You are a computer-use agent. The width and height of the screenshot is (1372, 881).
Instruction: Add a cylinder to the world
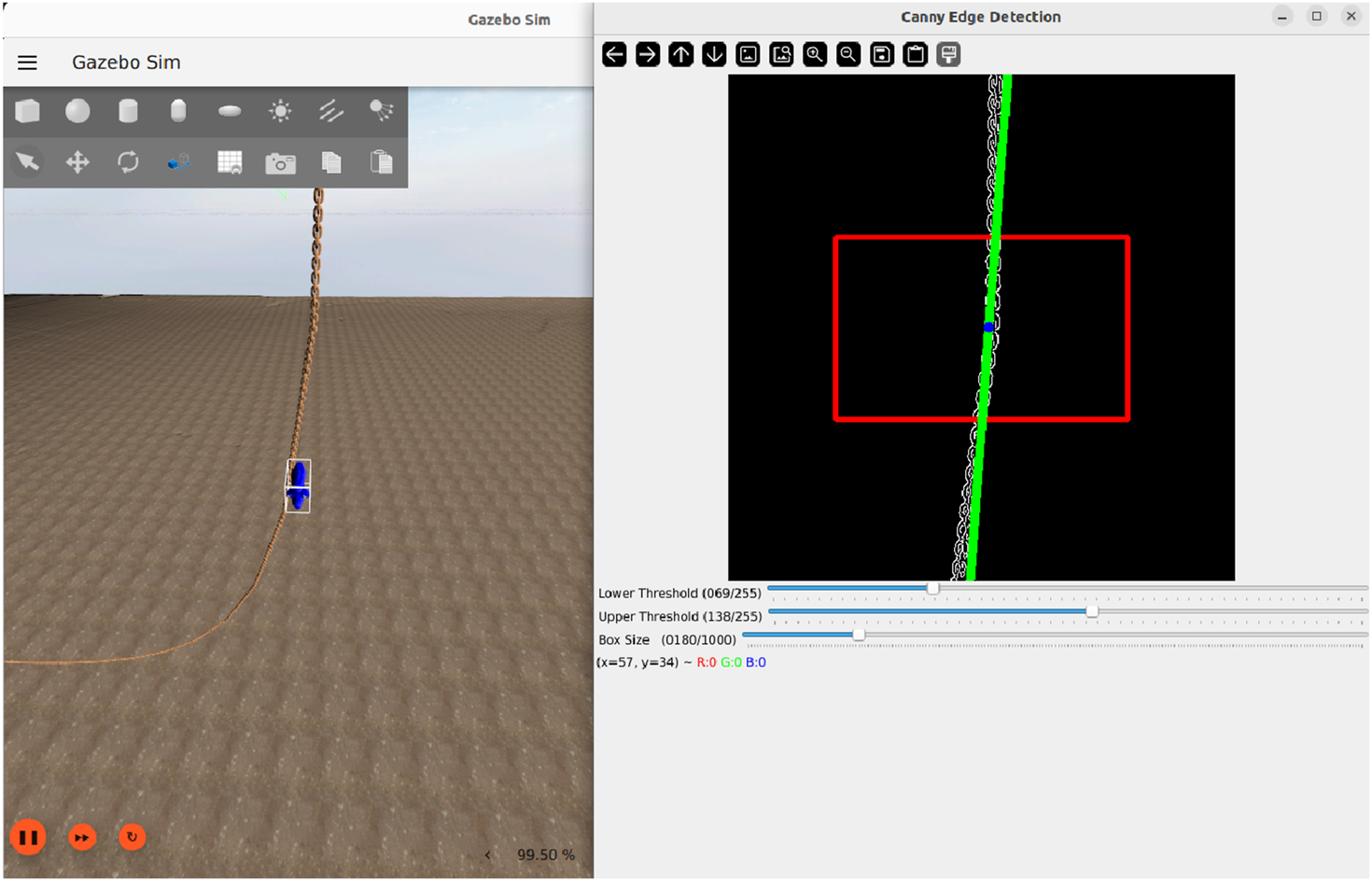tap(128, 112)
